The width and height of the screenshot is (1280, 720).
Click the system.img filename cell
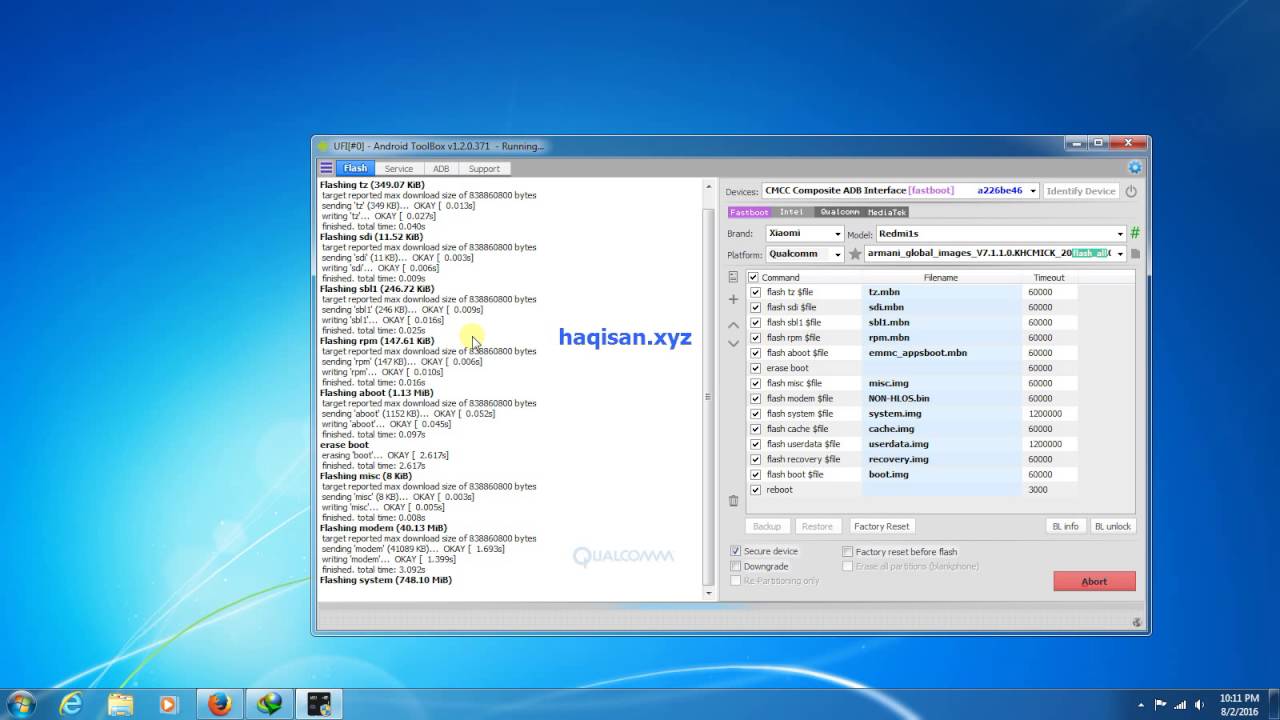(941, 414)
